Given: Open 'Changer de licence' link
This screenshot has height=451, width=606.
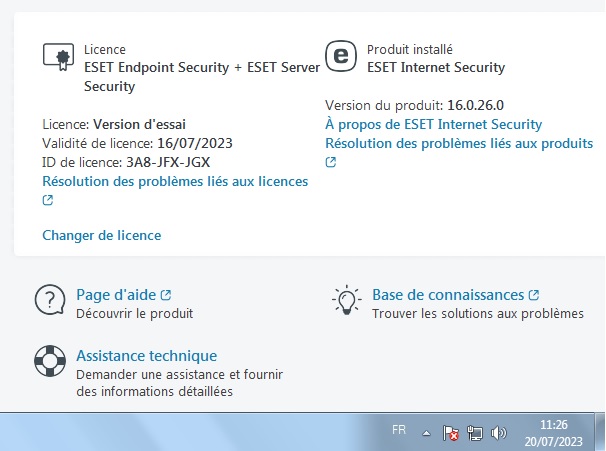Looking at the screenshot, I should pos(102,235).
